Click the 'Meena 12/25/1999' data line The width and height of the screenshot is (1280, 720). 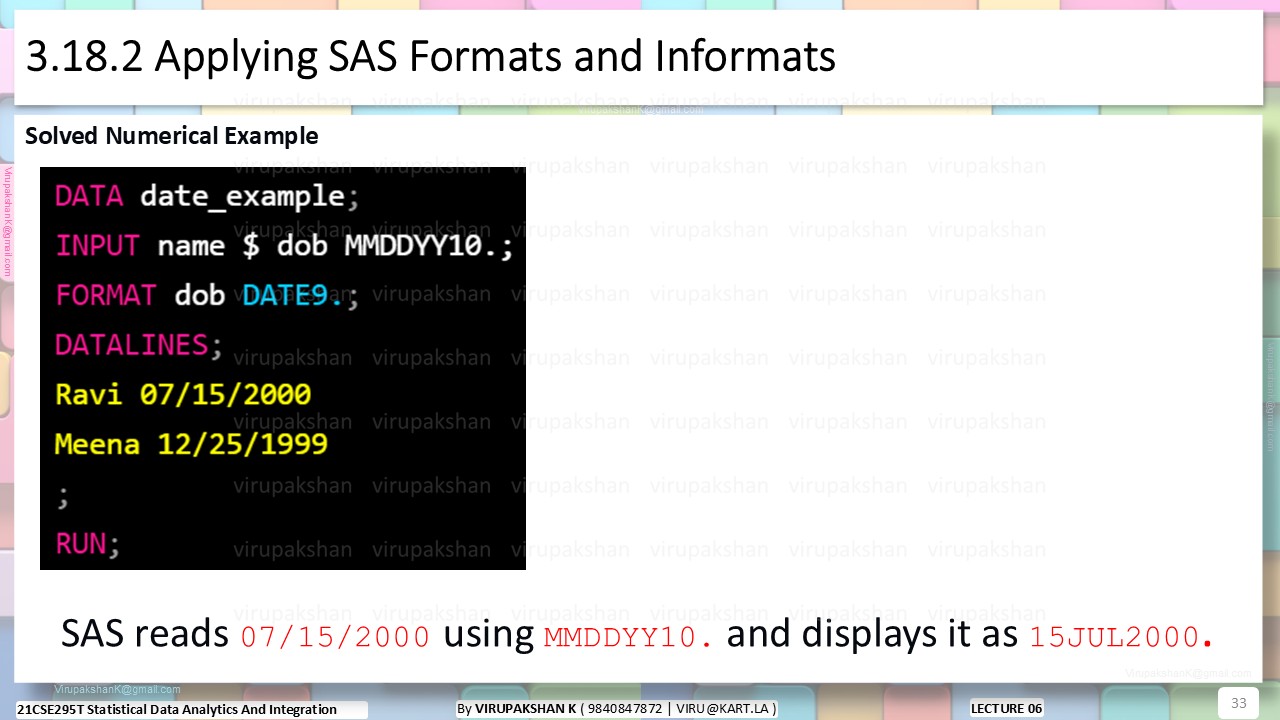pos(191,443)
